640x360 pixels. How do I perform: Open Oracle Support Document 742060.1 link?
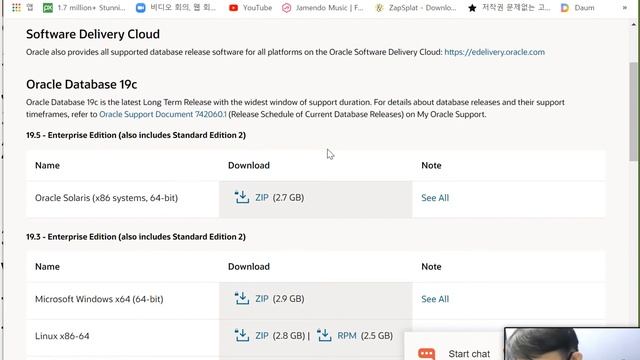pyautogui.click(x=162, y=114)
